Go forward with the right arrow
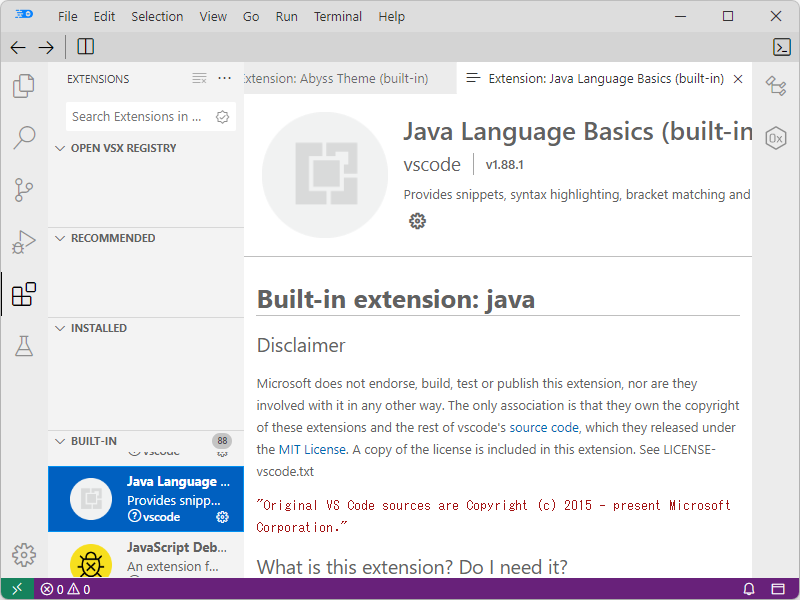The image size is (800, 600). click(x=46, y=47)
